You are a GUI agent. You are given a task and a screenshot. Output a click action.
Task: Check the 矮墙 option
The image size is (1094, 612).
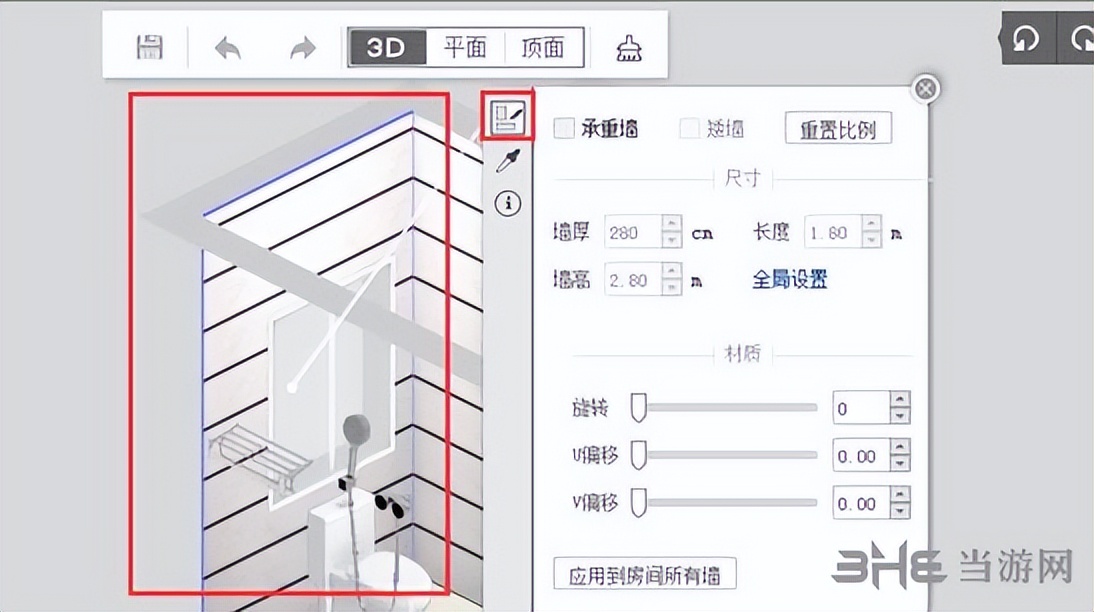(x=688, y=127)
